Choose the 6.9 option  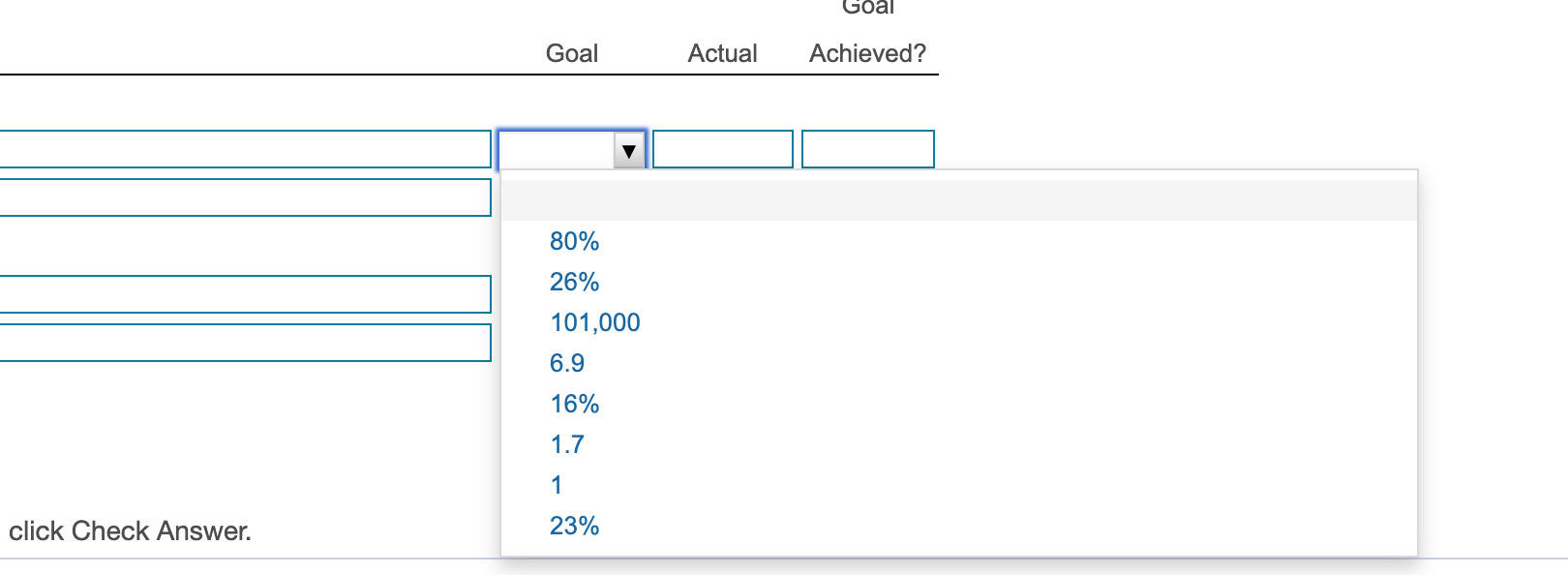click(567, 363)
